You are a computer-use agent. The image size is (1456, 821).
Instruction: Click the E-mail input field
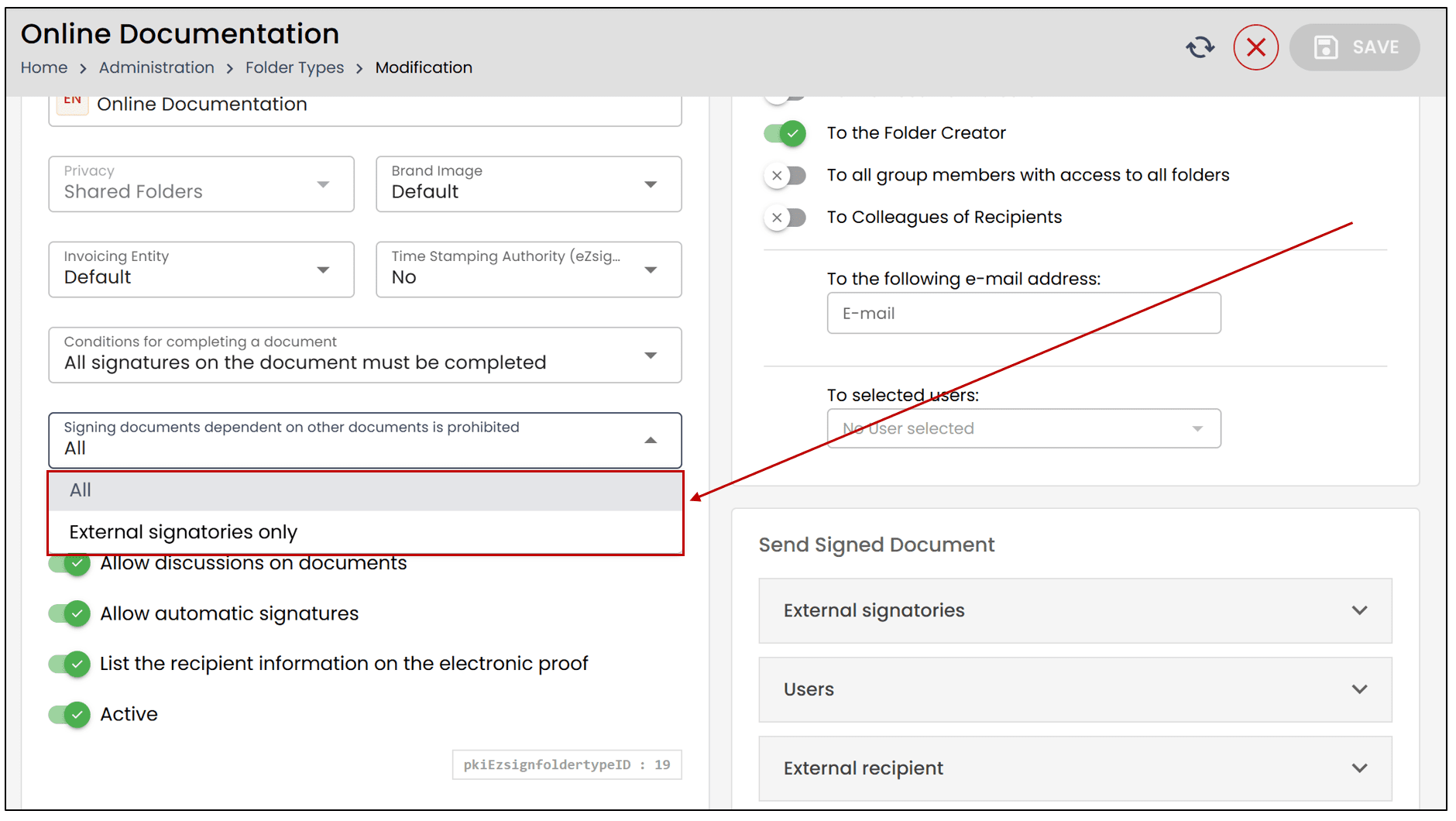1023,314
